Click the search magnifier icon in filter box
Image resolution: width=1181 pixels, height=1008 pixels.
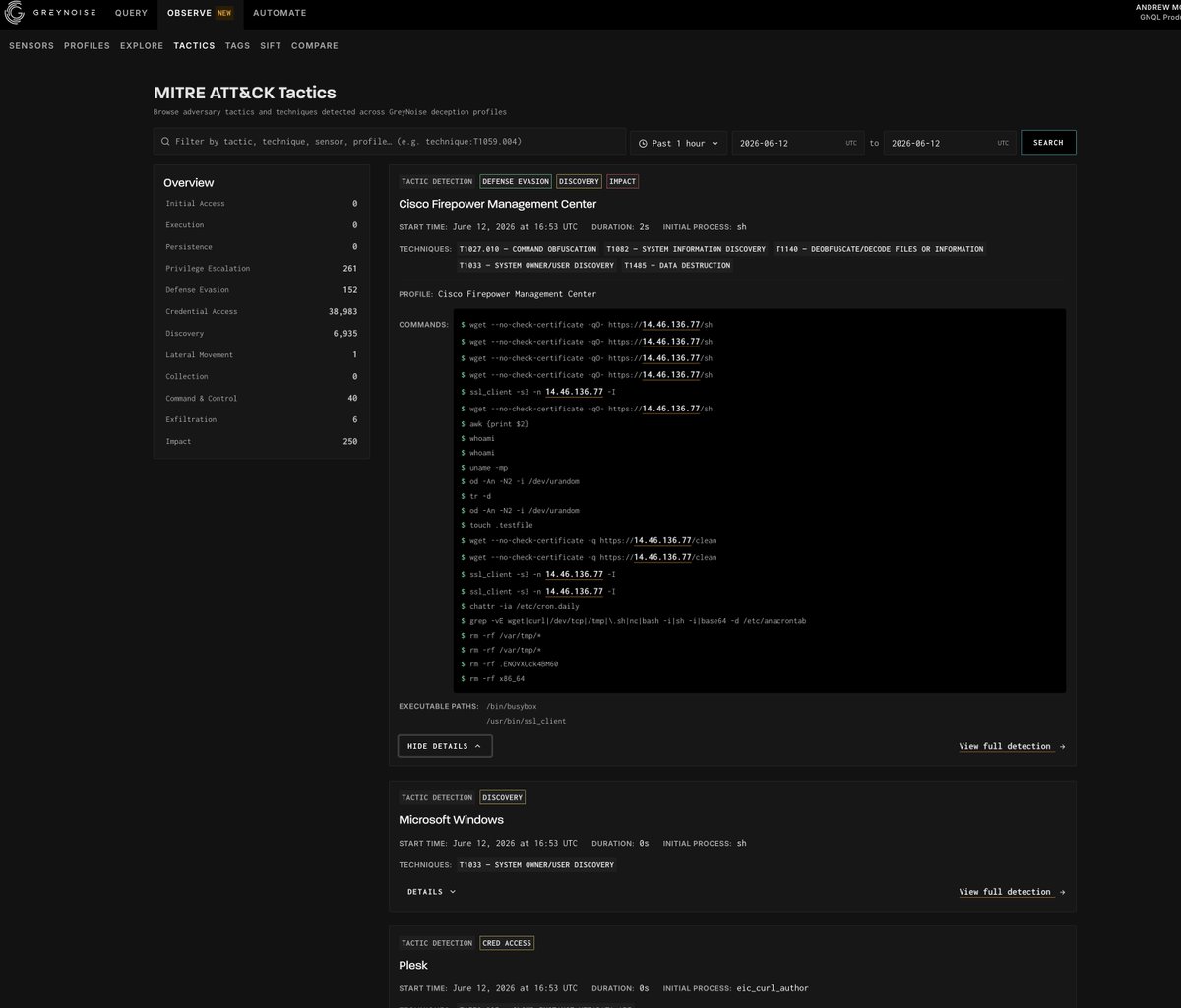pos(165,142)
